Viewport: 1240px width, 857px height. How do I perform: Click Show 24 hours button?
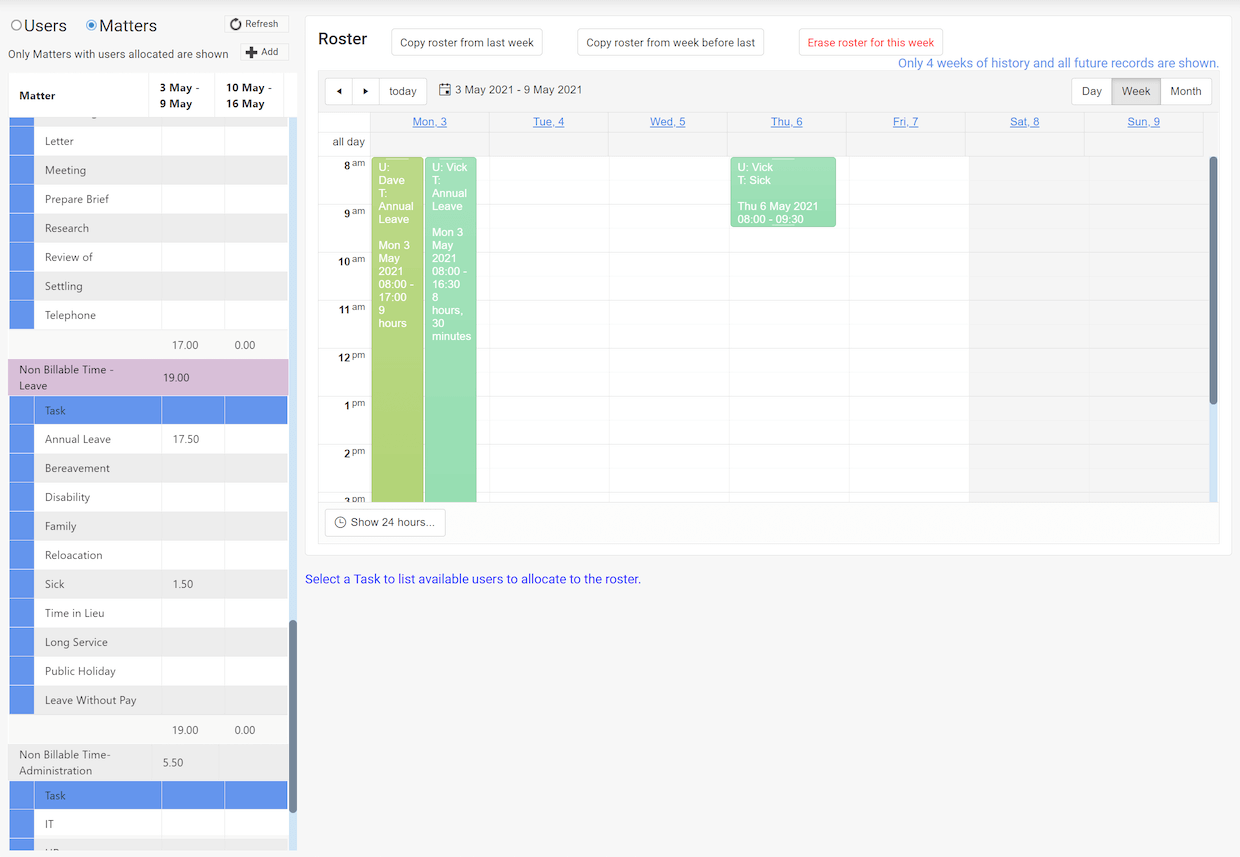coord(385,522)
